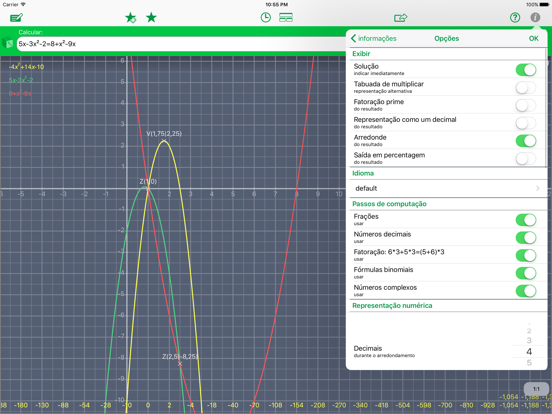Select red legend 8+x²-9x

tap(20, 93)
